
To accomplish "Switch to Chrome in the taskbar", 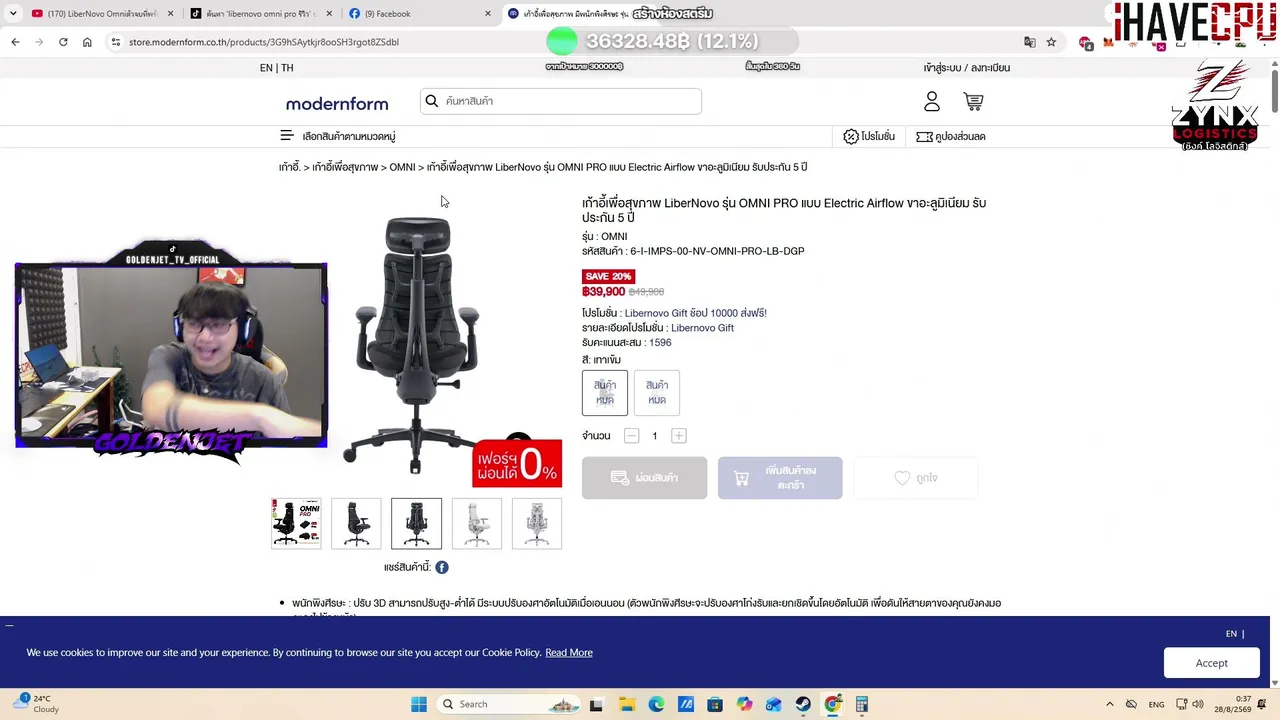I will point(832,704).
